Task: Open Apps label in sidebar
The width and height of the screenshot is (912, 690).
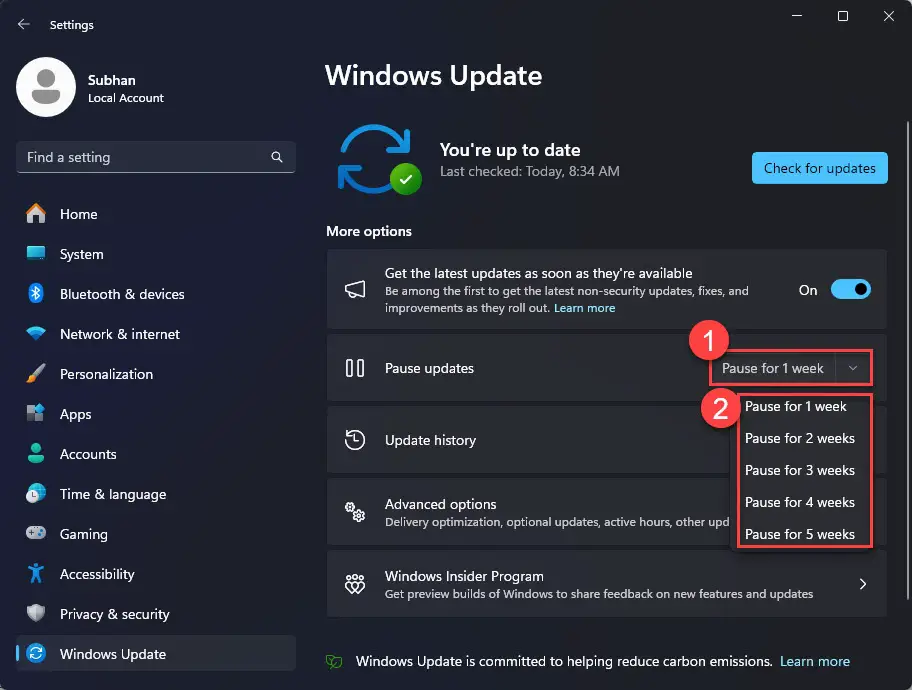Action: [76, 414]
